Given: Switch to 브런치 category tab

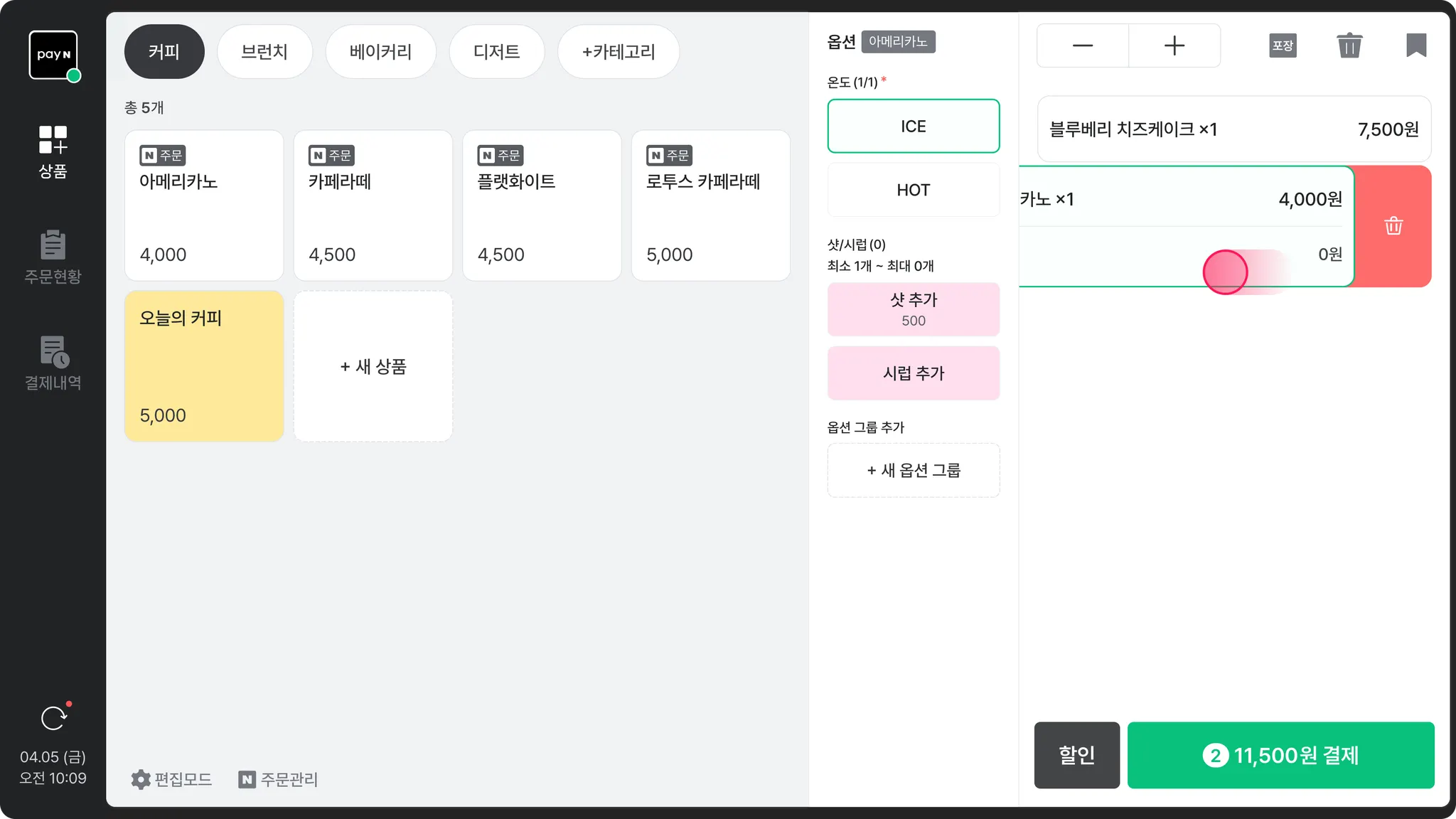Looking at the screenshot, I should pos(264,52).
